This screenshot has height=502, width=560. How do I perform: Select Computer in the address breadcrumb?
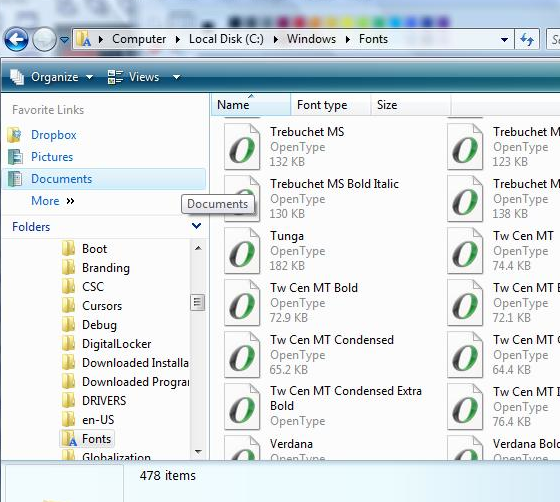point(139,39)
